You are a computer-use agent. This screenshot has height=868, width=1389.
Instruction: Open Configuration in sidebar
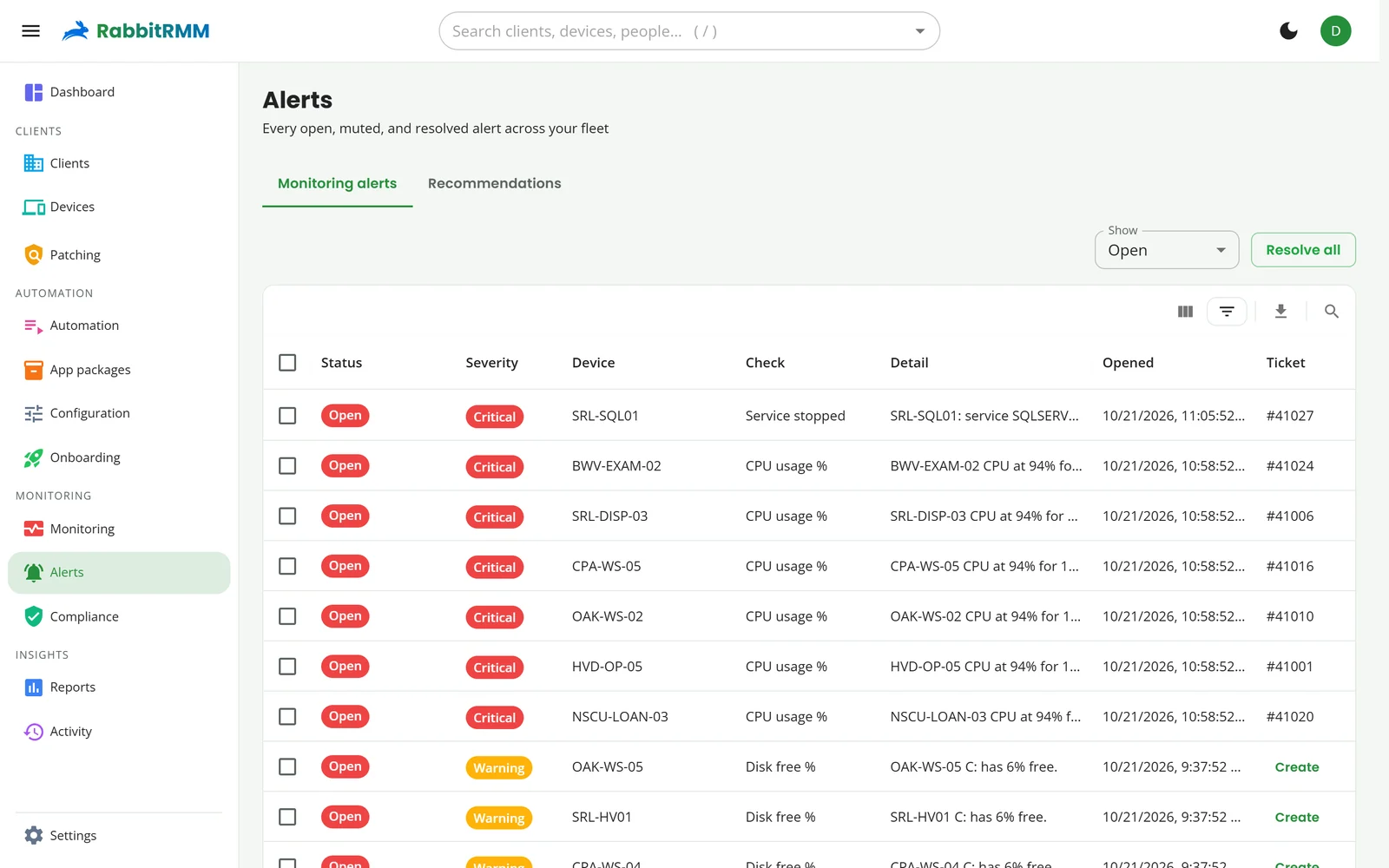coord(119,413)
